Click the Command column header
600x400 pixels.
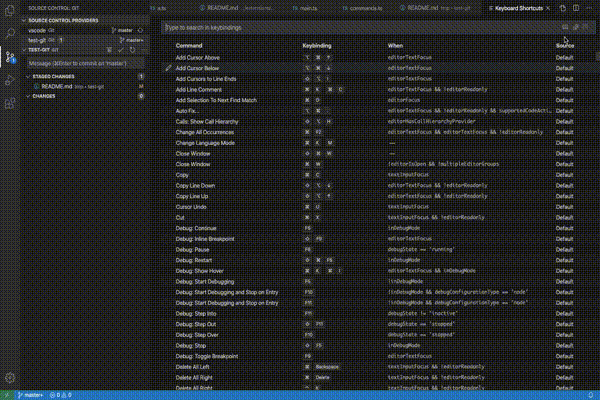click(189, 46)
